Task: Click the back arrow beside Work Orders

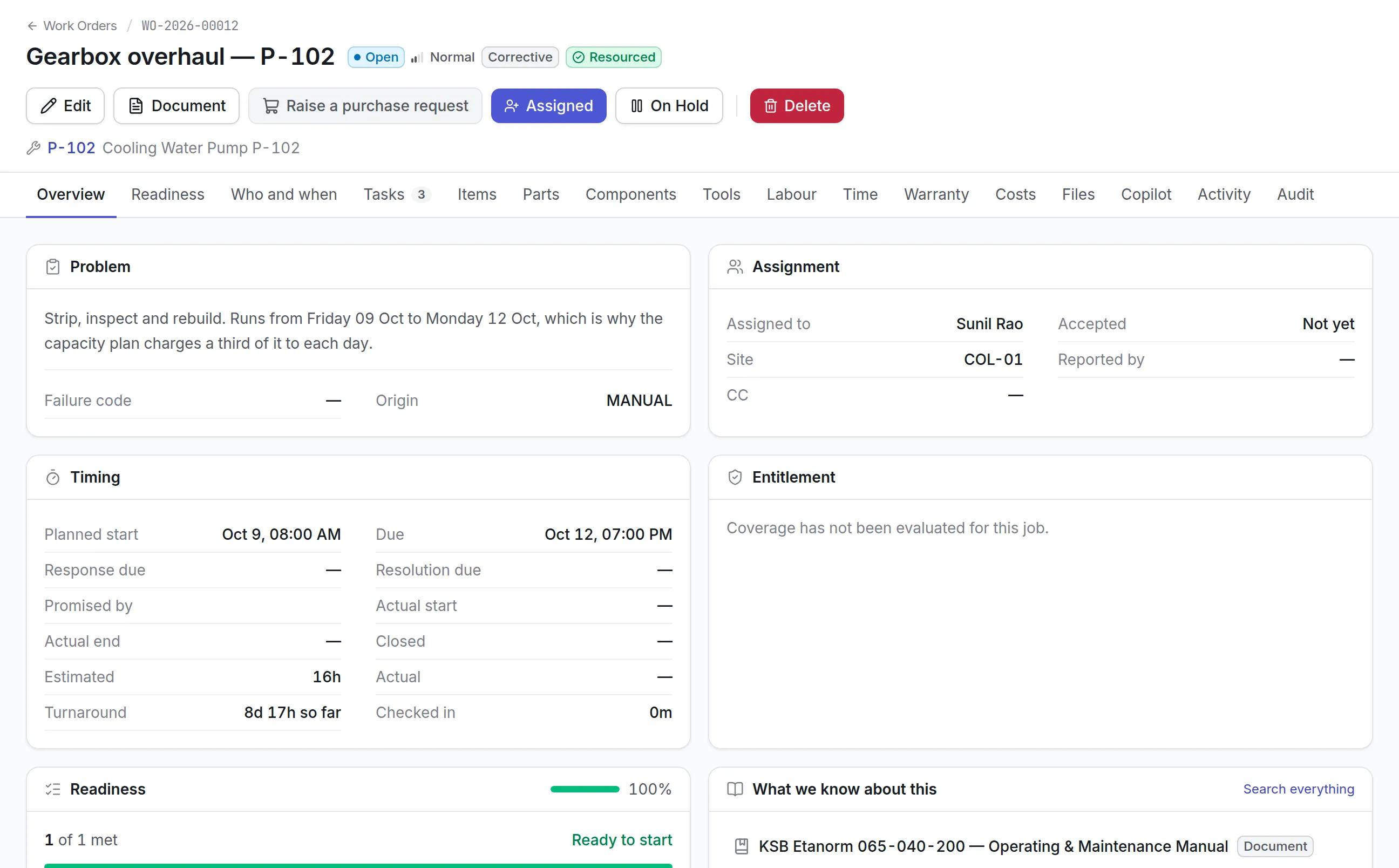Action: pyautogui.click(x=32, y=26)
